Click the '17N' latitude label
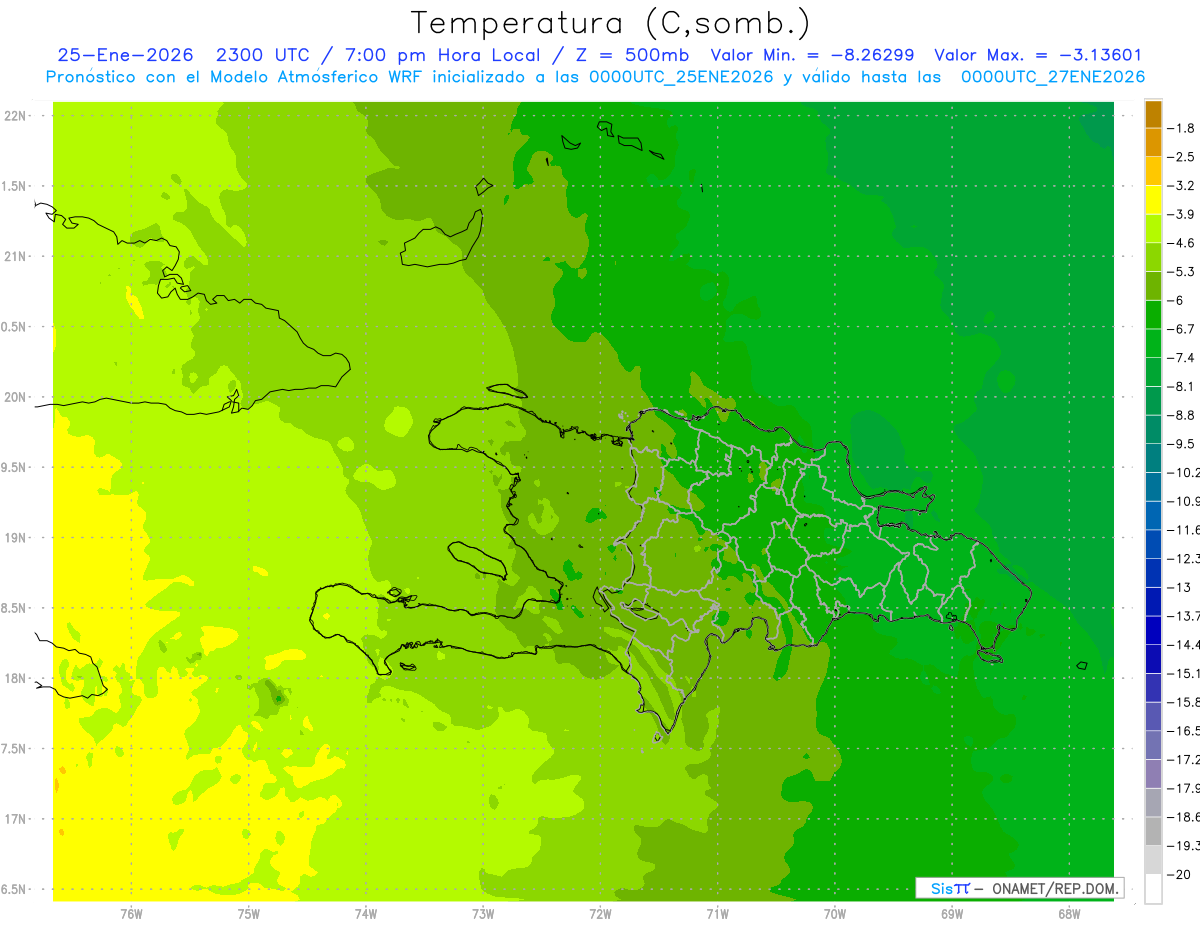This screenshot has height=927, width=1200. pos(16,819)
